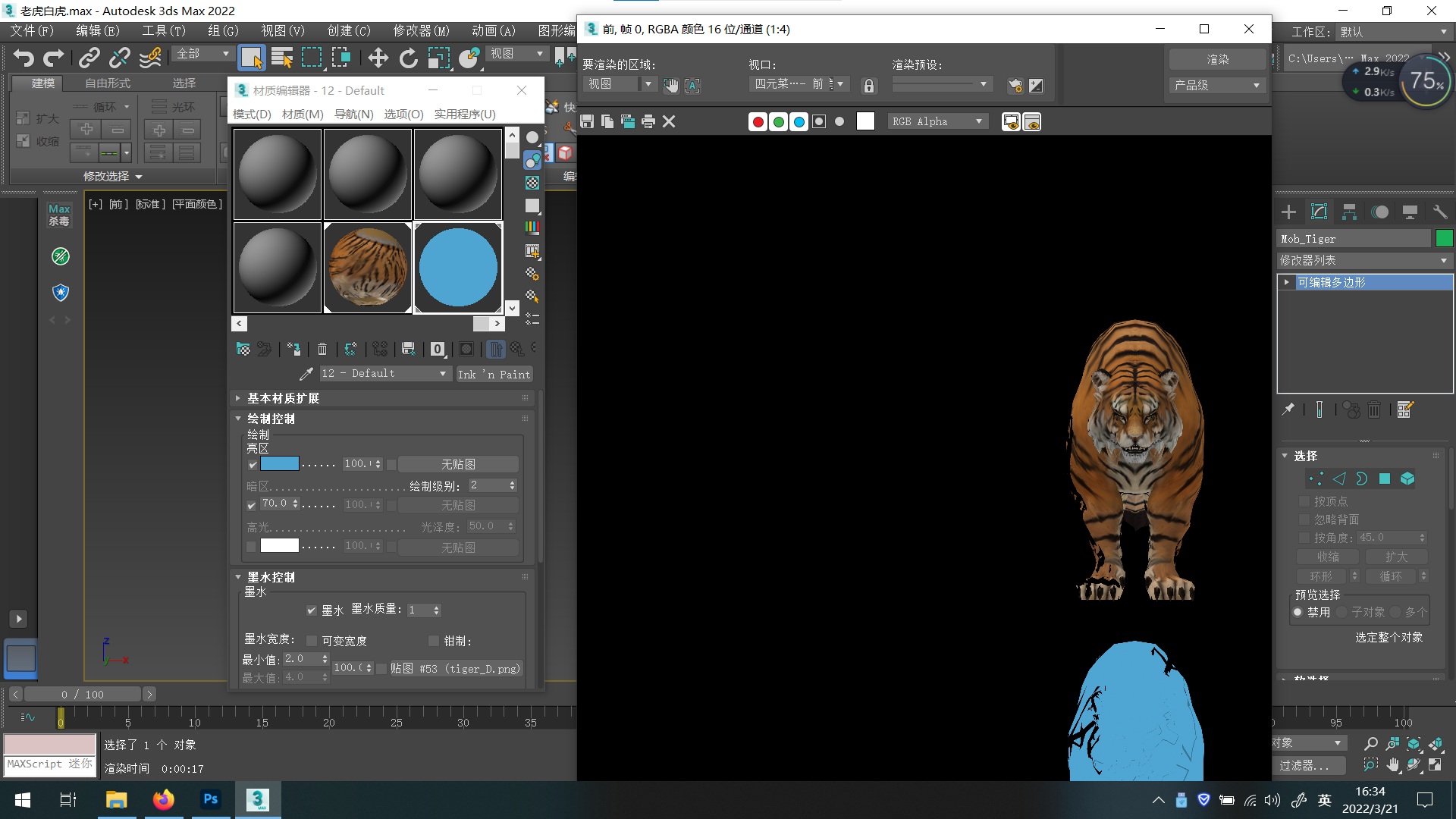The height and width of the screenshot is (819, 1456).
Task: Toggle the blue channel display button
Action: [x=799, y=121]
